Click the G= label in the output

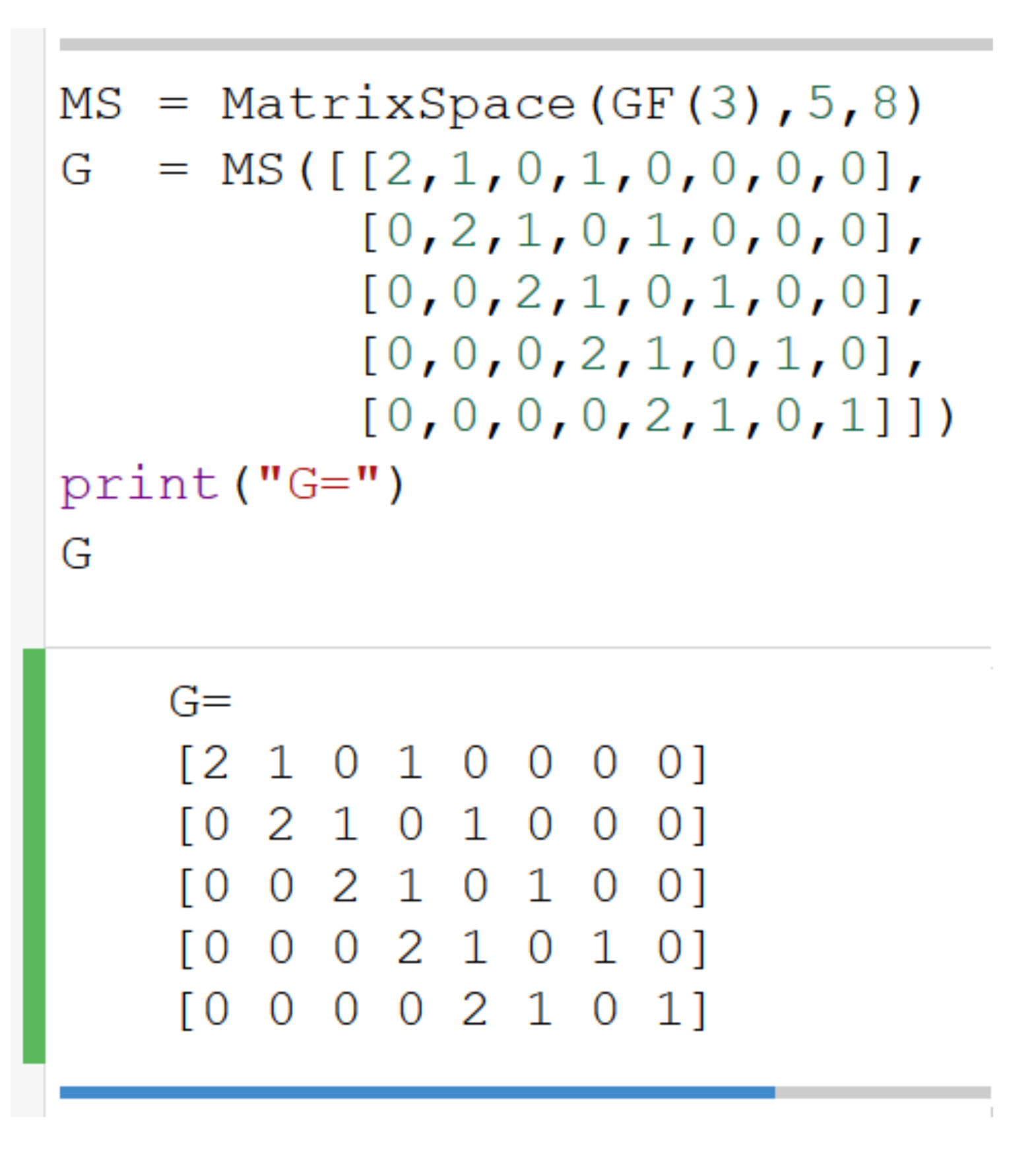[x=201, y=701]
